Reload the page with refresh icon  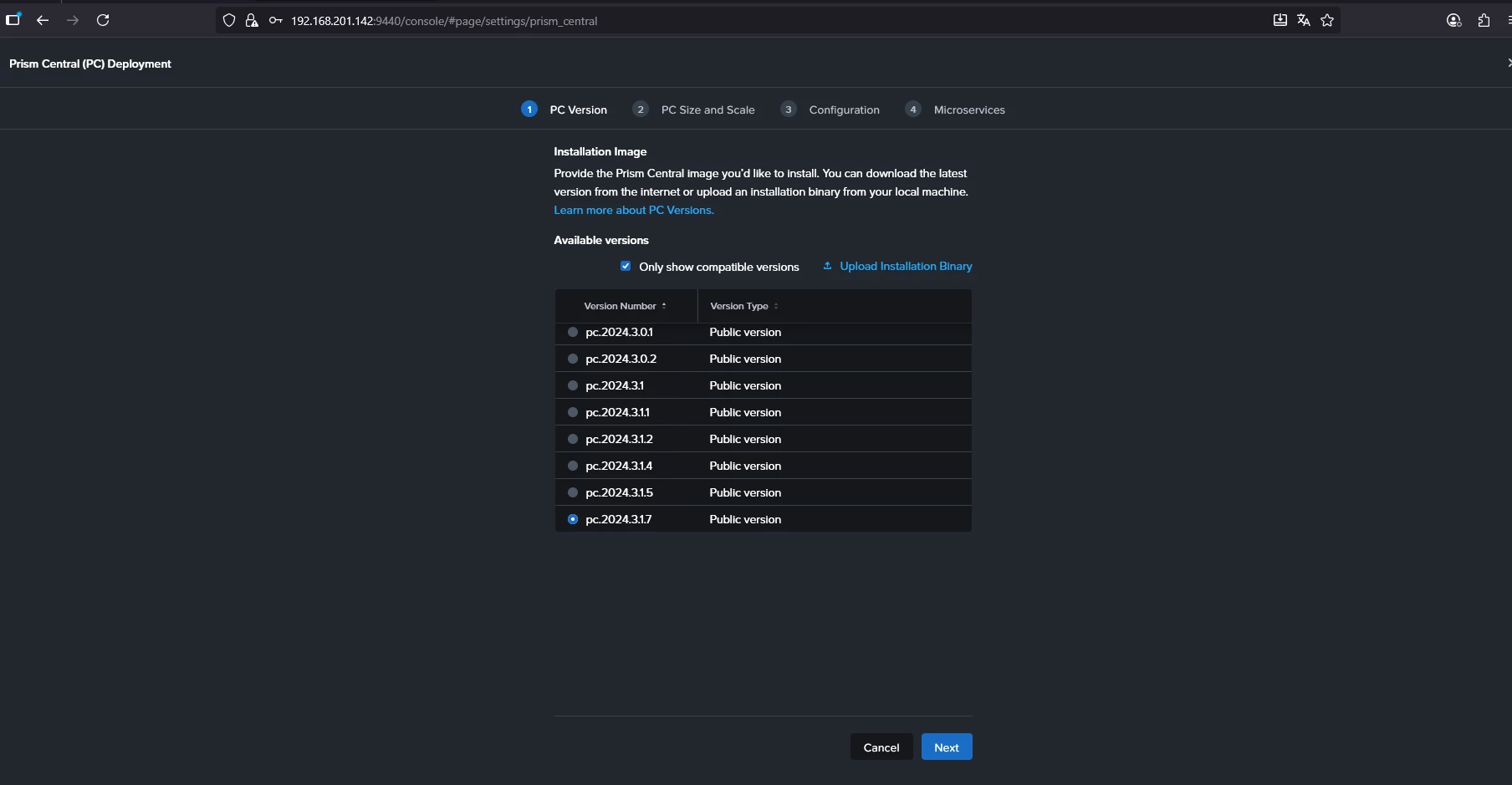(103, 20)
